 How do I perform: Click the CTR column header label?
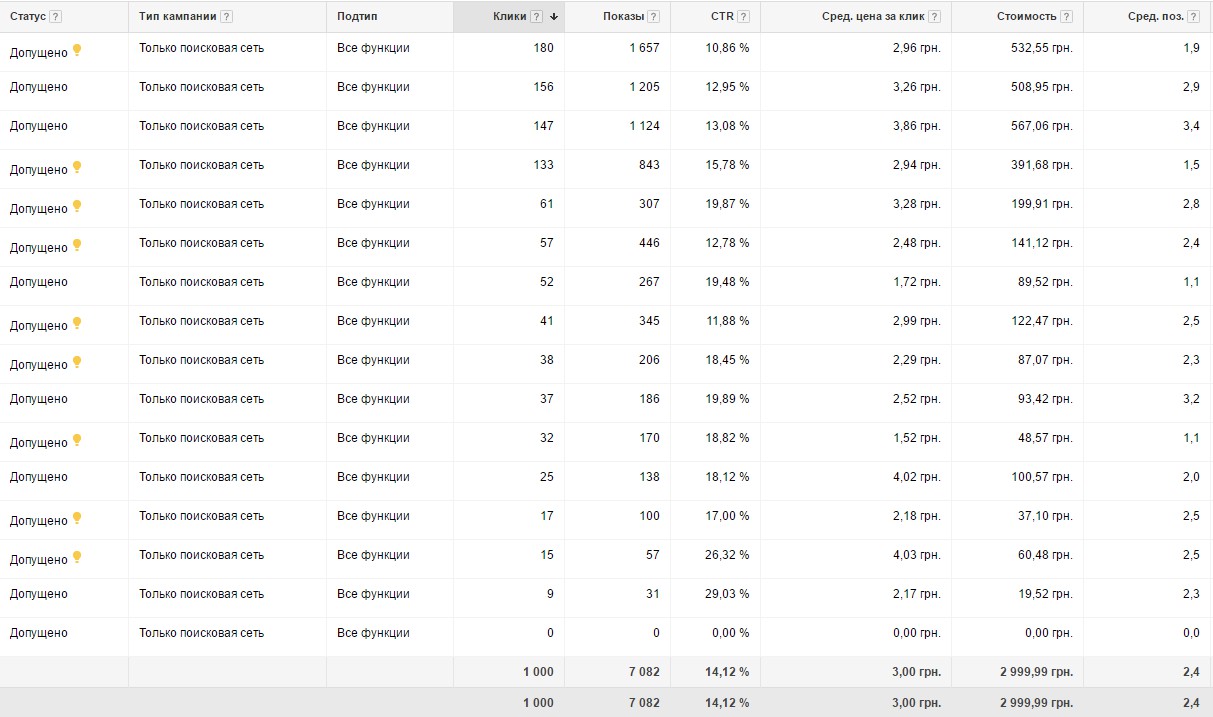722,17
